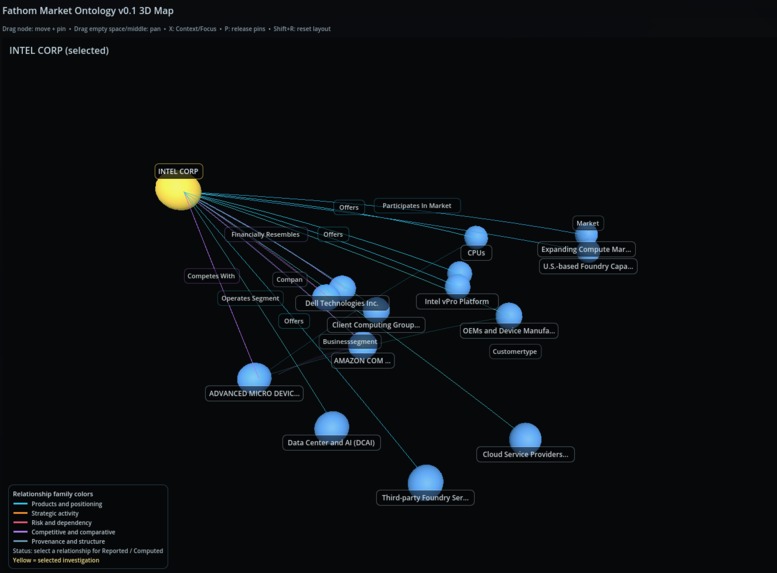Click the legend status line about Reported / Computed
Viewport: 777px width, 573px height.
[x=88, y=551]
